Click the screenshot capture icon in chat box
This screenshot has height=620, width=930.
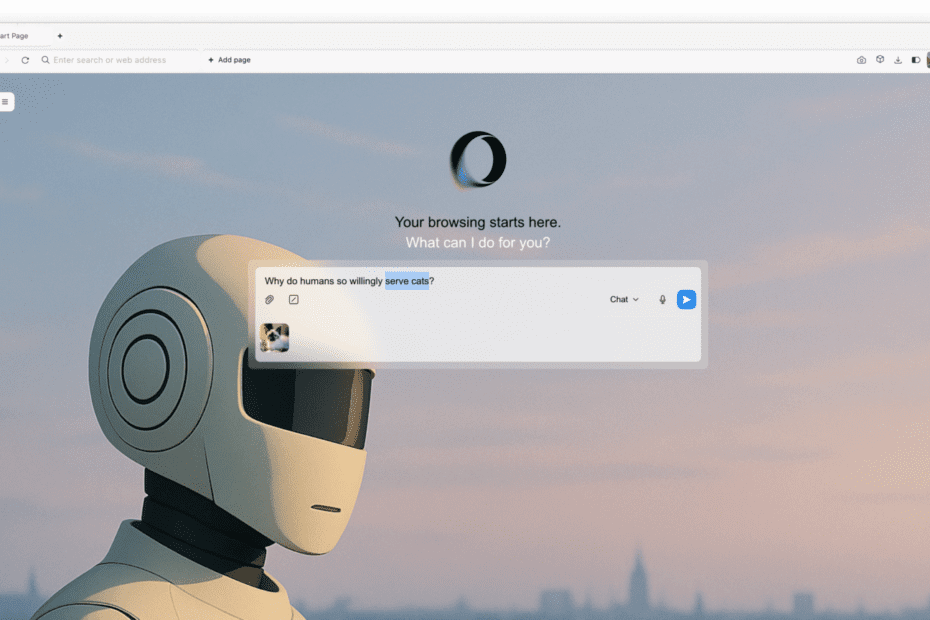click(293, 299)
